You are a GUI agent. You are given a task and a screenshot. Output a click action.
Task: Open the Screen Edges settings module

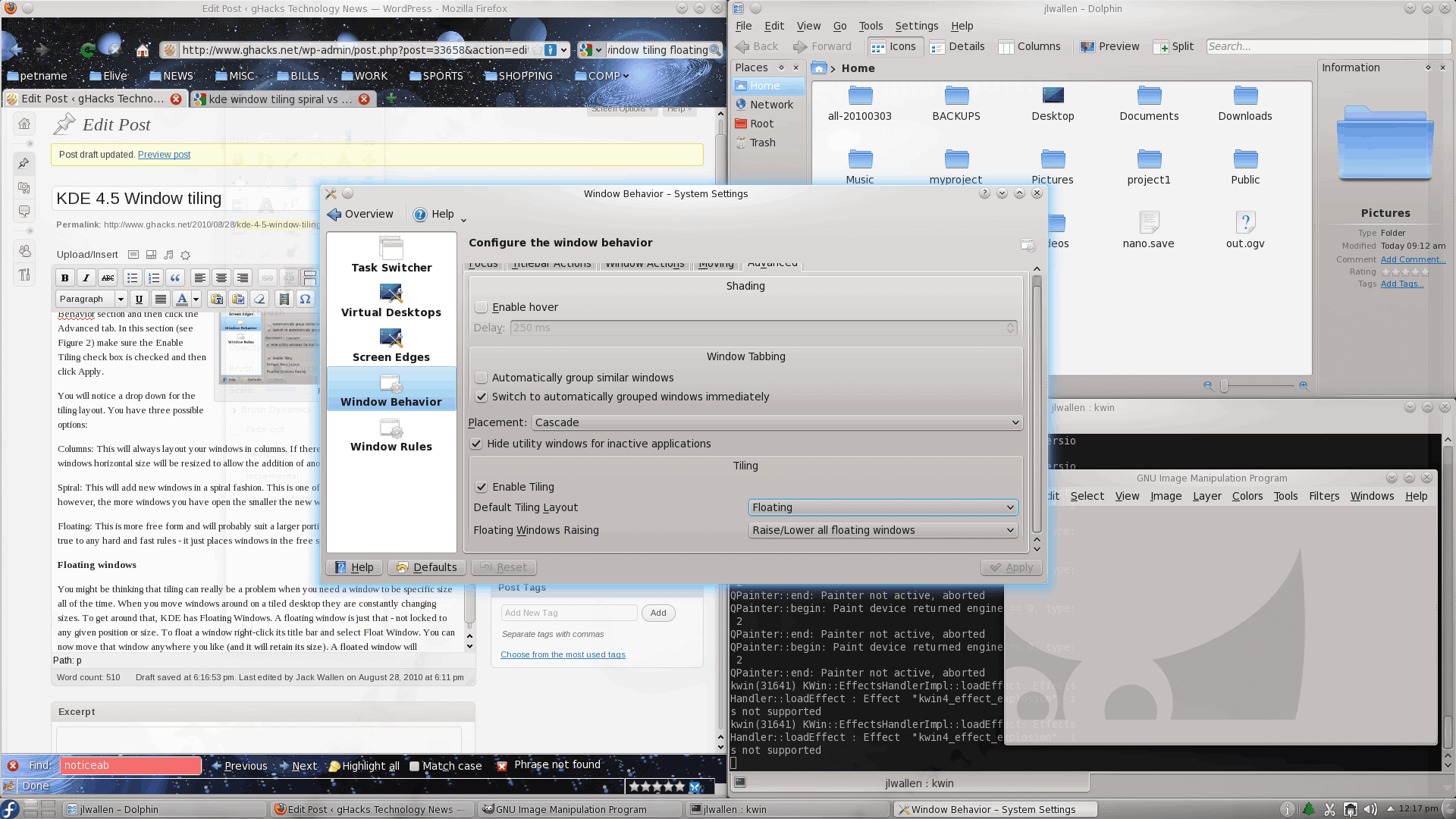391,345
